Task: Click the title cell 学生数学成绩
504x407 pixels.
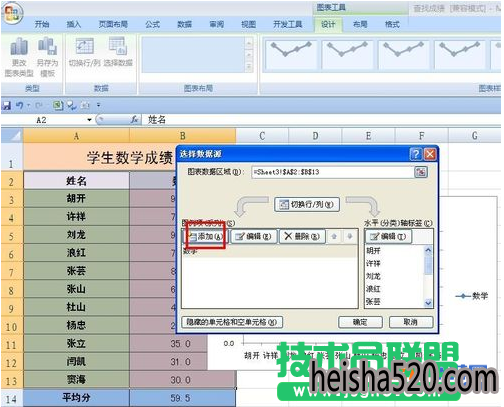Action: (x=129, y=157)
